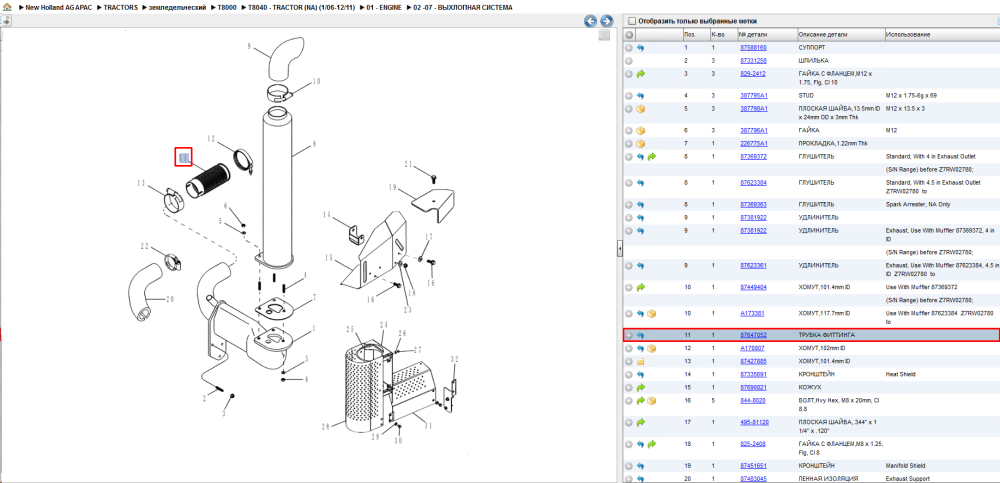This screenshot has height=483, width=1000.
Task: Click the blue arrow icon for СУППОРТ row
Action: [x=641, y=48]
